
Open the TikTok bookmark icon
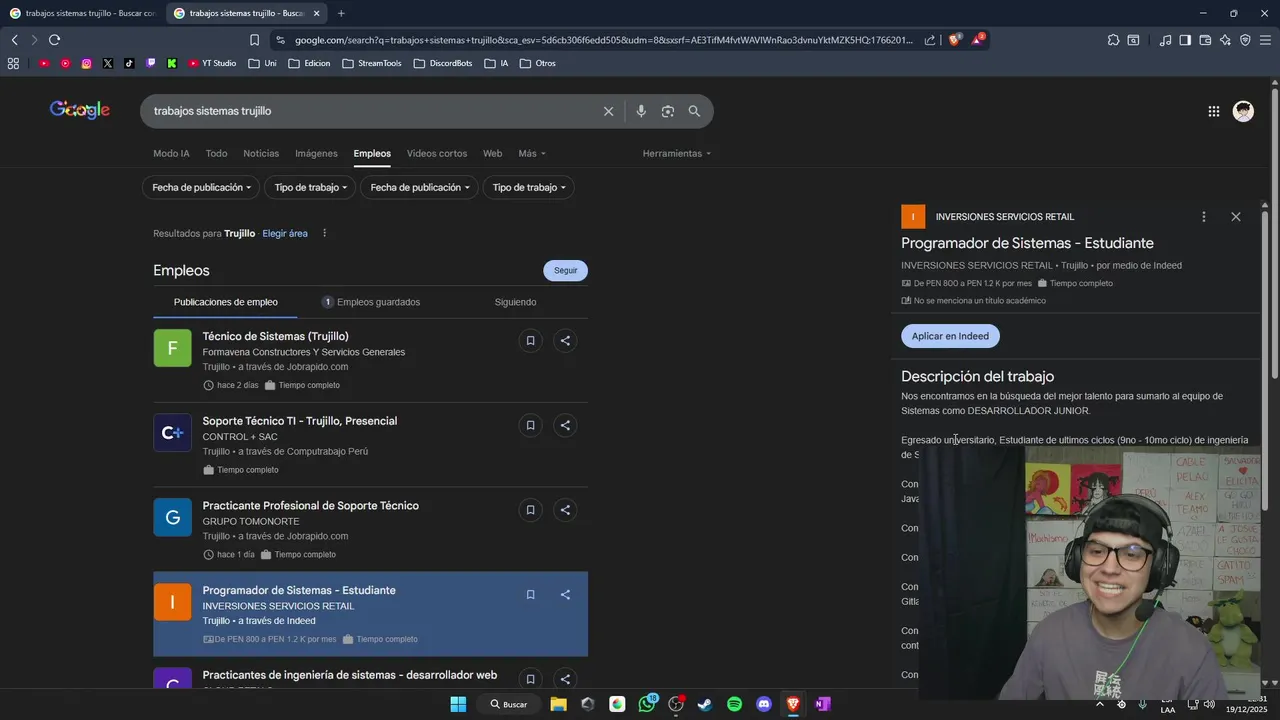tap(129, 63)
